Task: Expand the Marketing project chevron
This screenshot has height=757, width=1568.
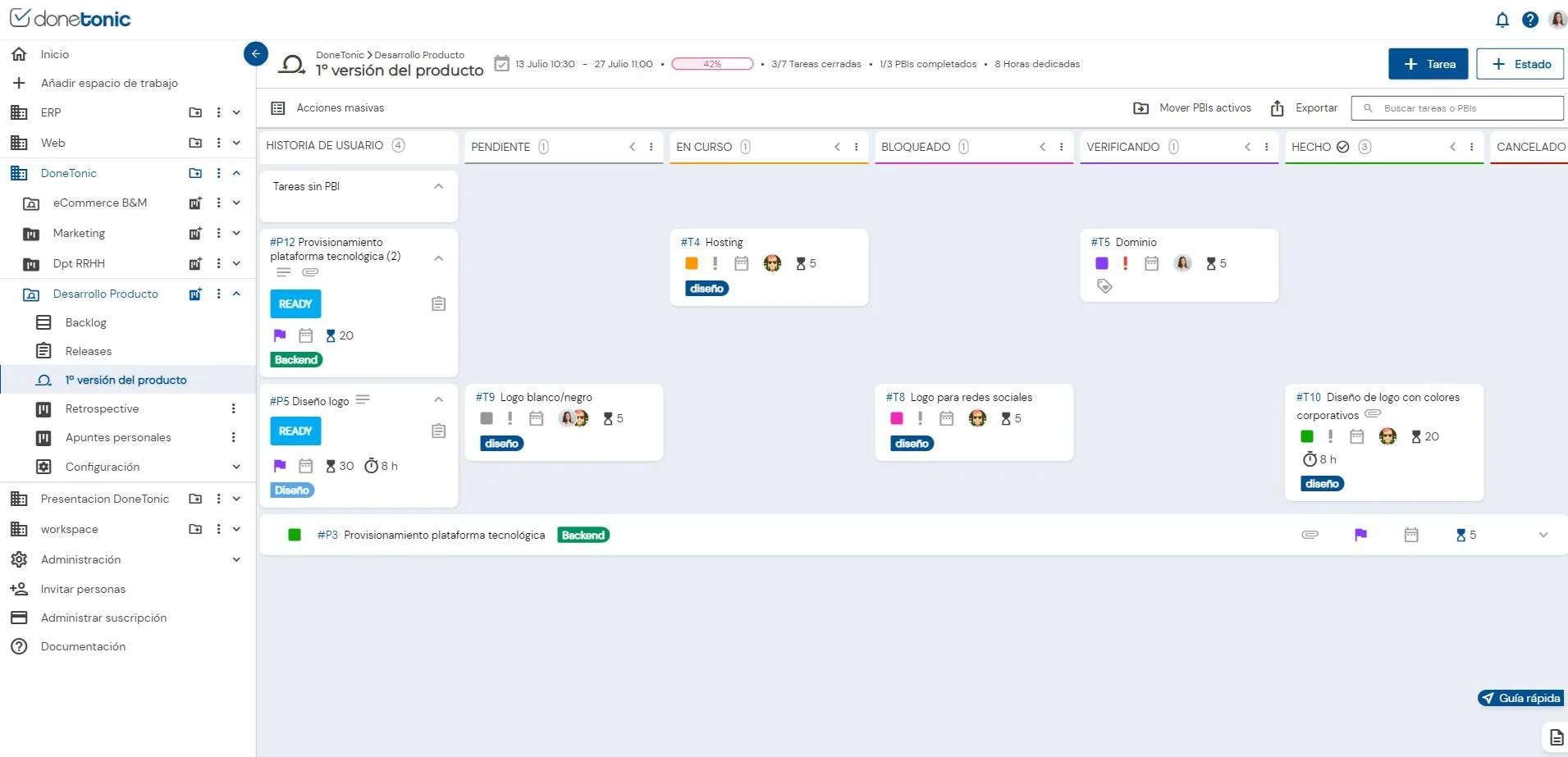Action: click(236, 233)
